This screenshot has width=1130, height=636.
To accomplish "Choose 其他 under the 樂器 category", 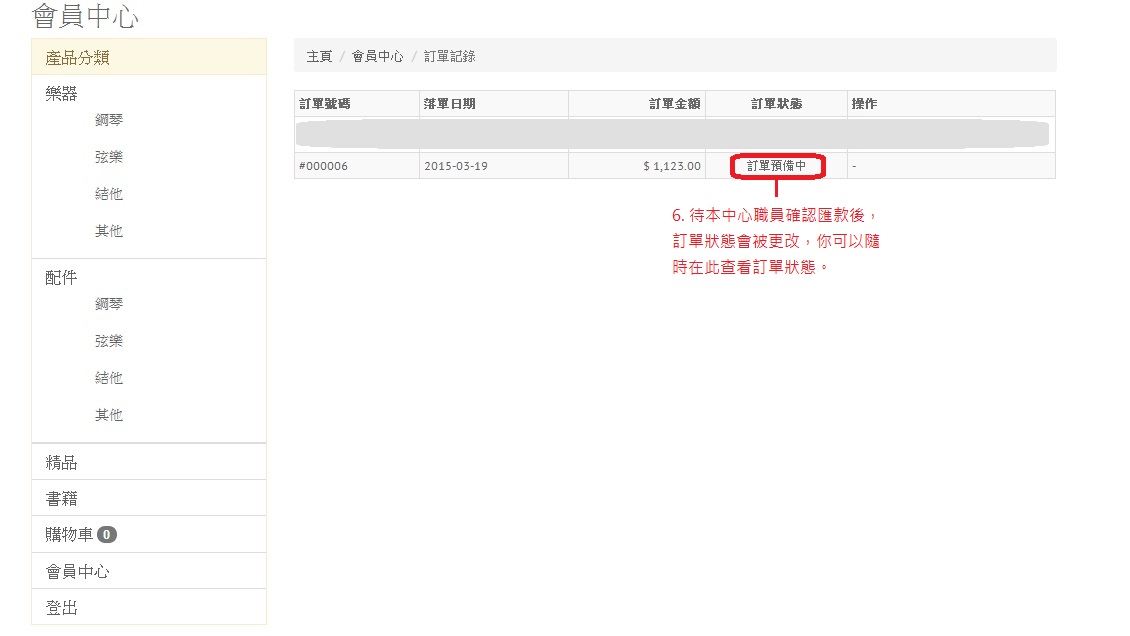I will click(x=109, y=231).
